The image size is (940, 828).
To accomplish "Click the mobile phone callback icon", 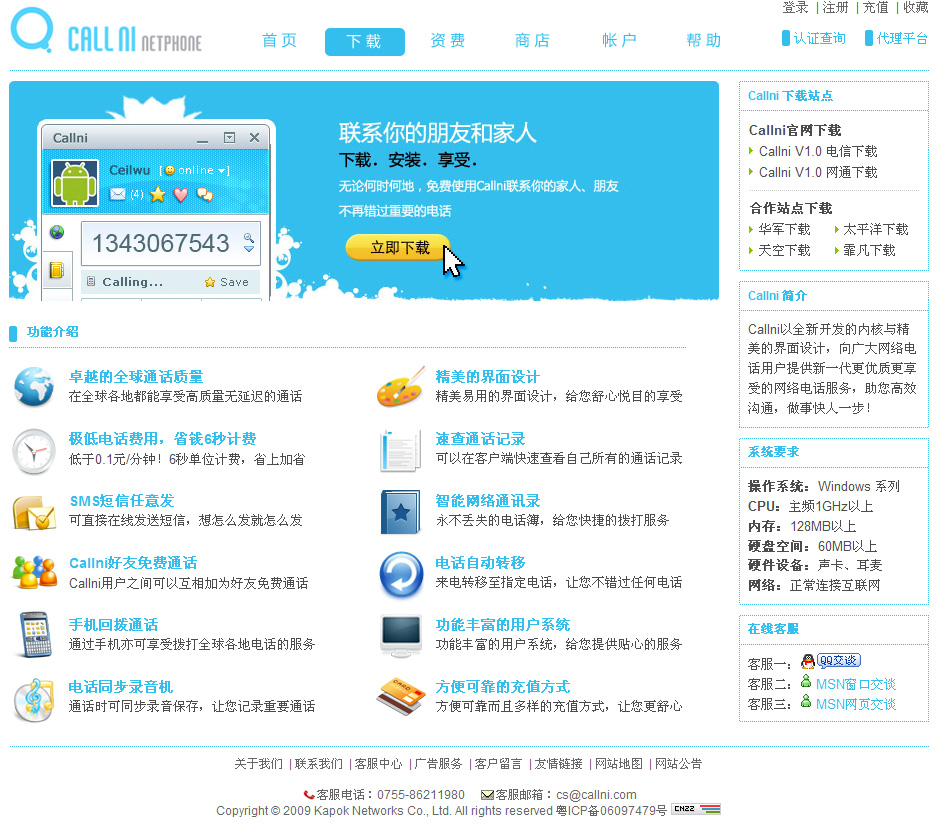I will (34, 634).
